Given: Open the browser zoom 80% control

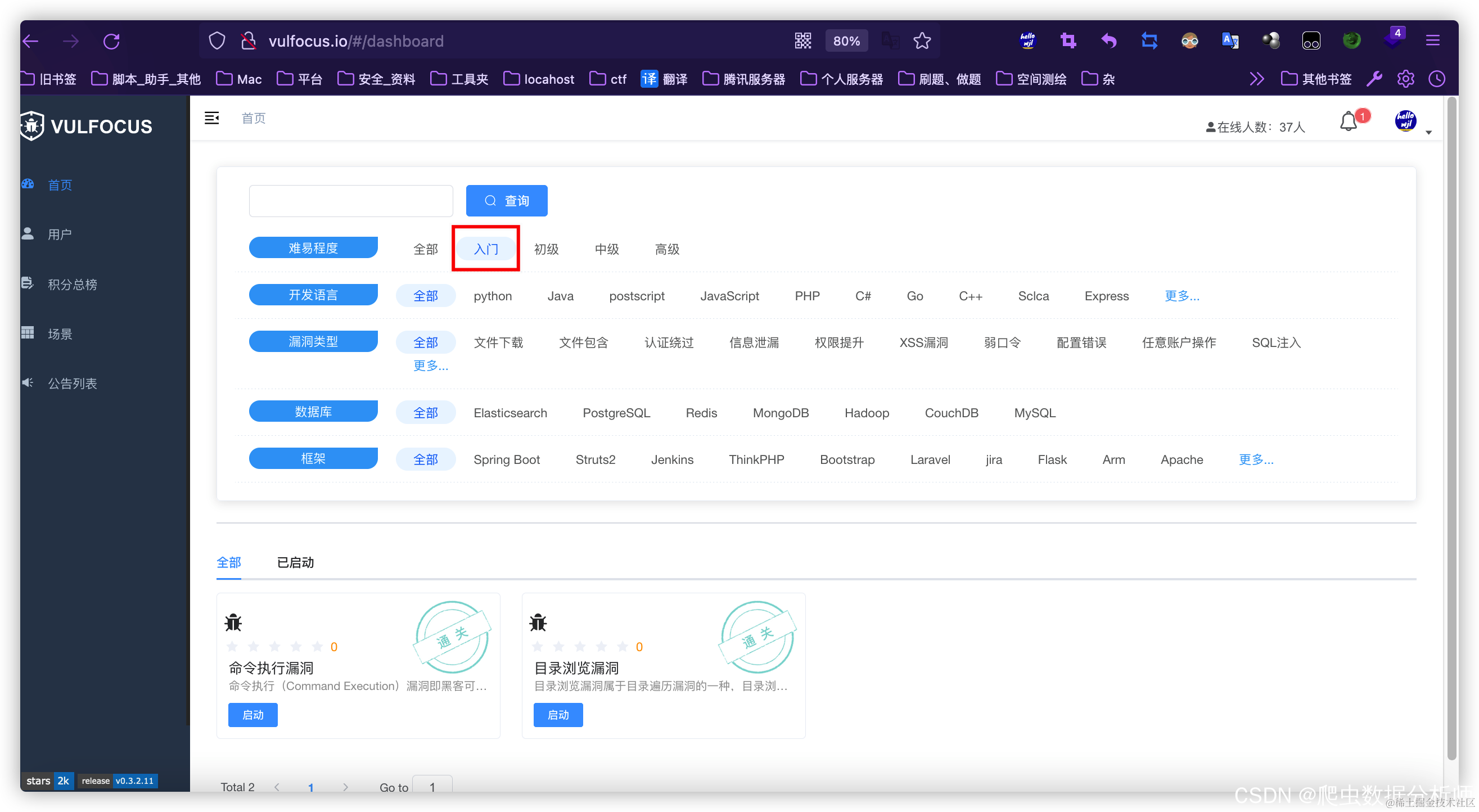Looking at the screenshot, I should click(846, 40).
